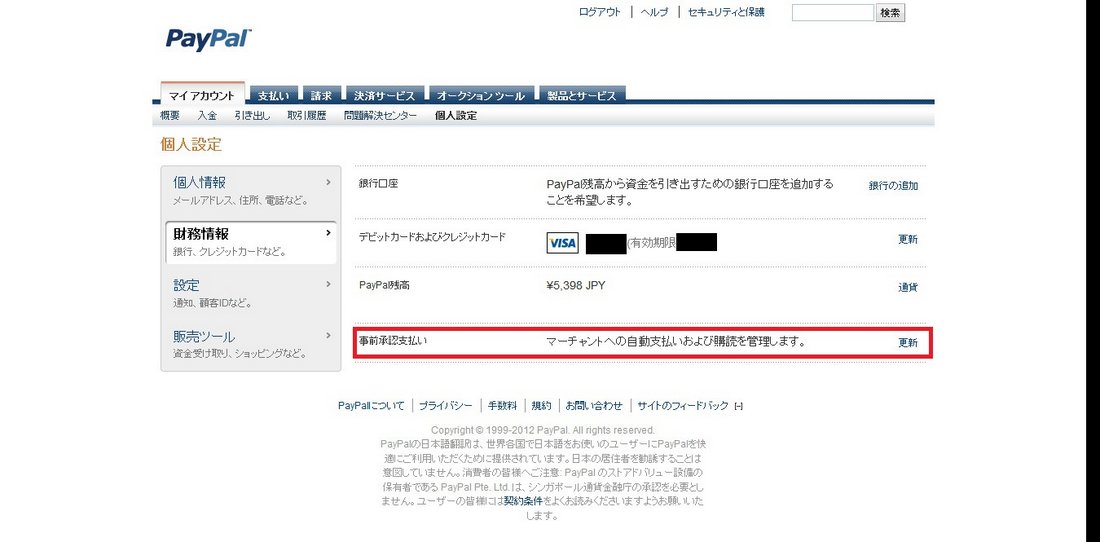Image resolution: width=1100 pixels, height=542 pixels.
Task: Click the 銀行の追加 link
Action: 893,186
